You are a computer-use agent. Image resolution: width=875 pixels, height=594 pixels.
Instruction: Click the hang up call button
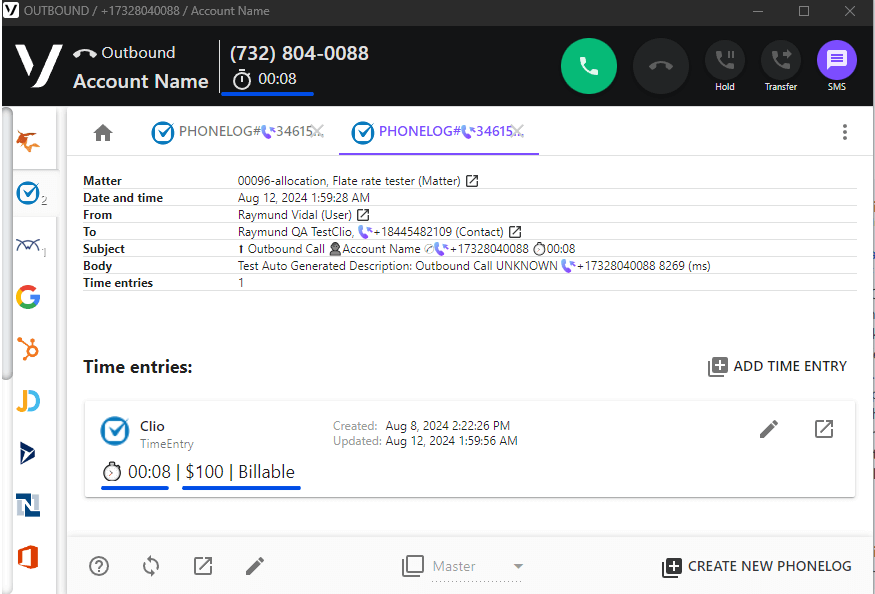661,66
